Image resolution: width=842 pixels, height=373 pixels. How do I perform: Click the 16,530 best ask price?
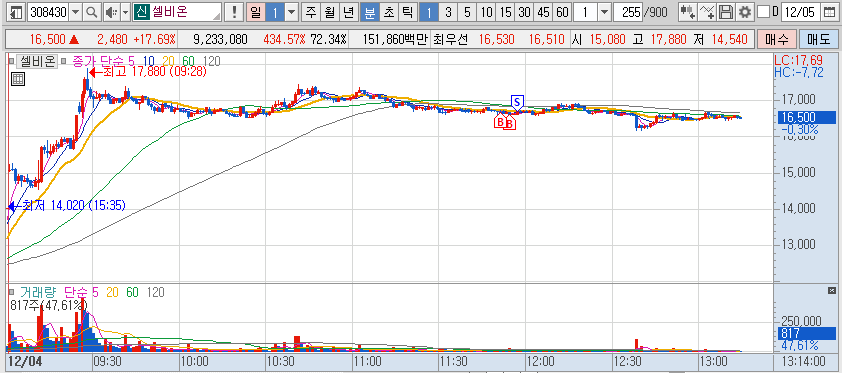pos(497,39)
